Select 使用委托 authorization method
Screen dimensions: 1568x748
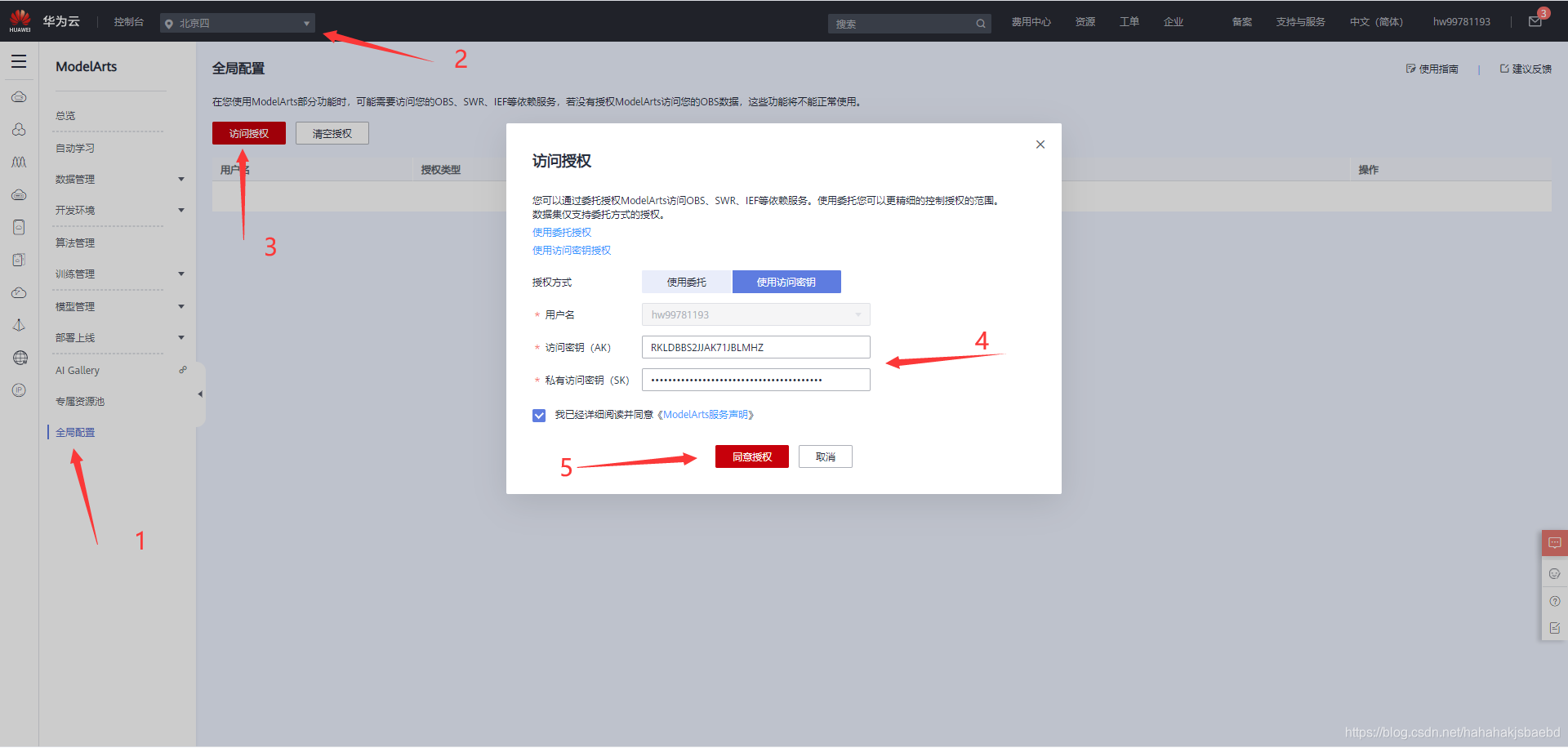[686, 282]
